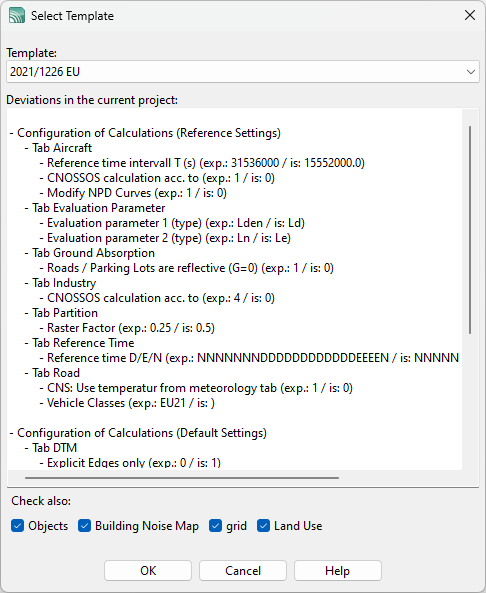Select the Tab Evaluation Parameter line
This screenshot has height=593, width=486.
(95, 208)
